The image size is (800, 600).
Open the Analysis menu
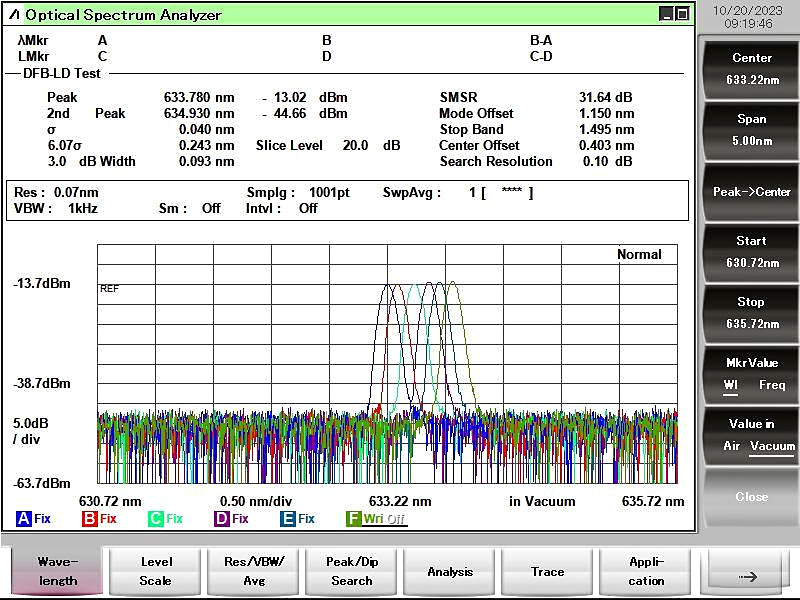tap(450, 571)
